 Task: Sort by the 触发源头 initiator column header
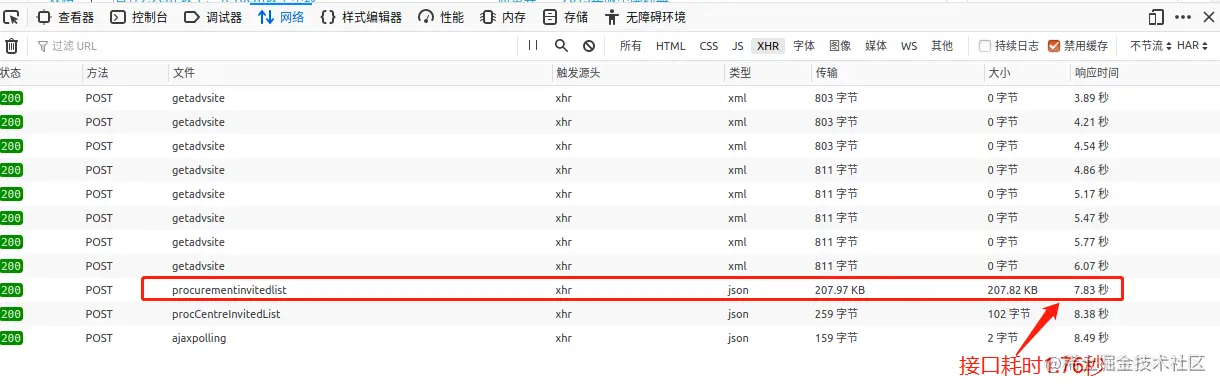pos(637,73)
